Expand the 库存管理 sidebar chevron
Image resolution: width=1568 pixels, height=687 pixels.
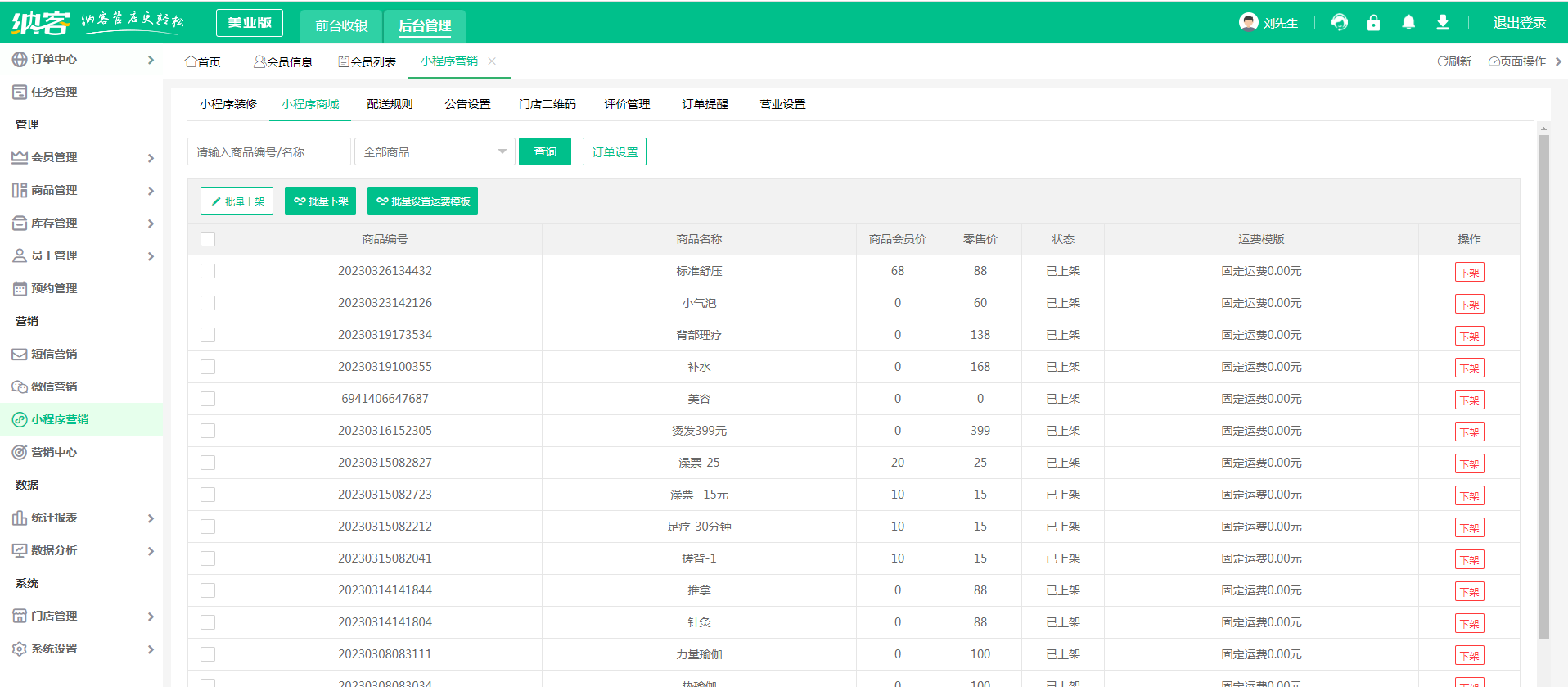coord(151,224)
